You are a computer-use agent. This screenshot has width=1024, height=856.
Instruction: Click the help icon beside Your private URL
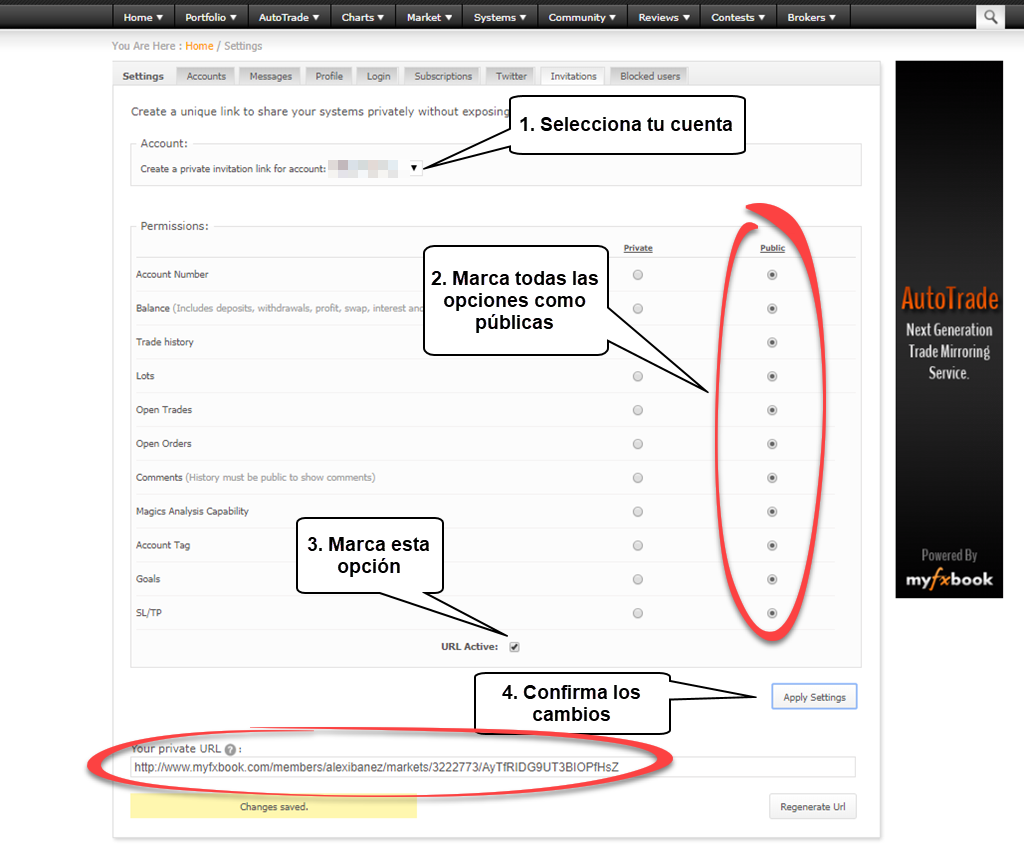pos(230,750)
